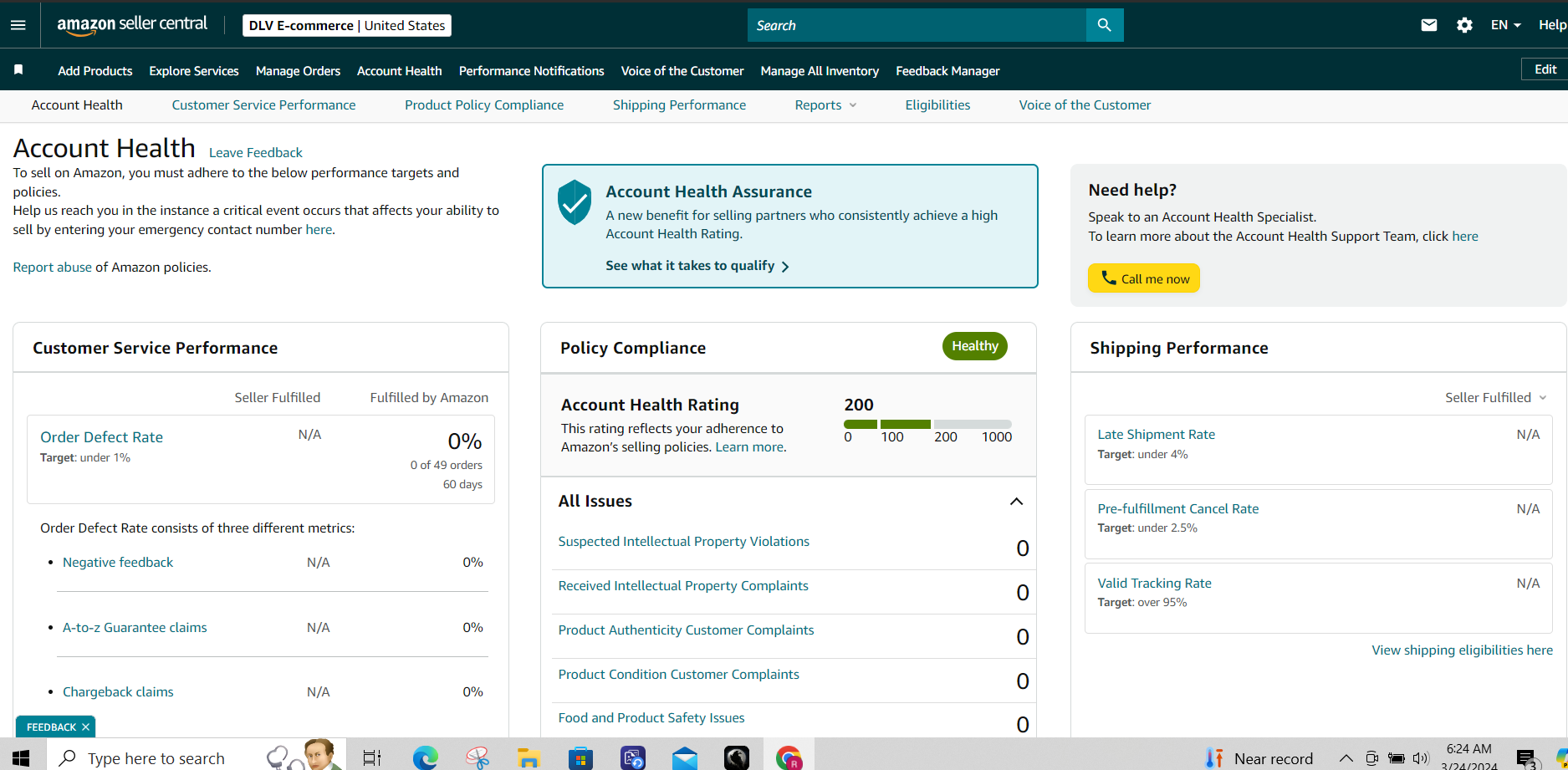1568x770 pixels.
Task: Click the Account Health Rating progress bar
Action: [927, 424]
